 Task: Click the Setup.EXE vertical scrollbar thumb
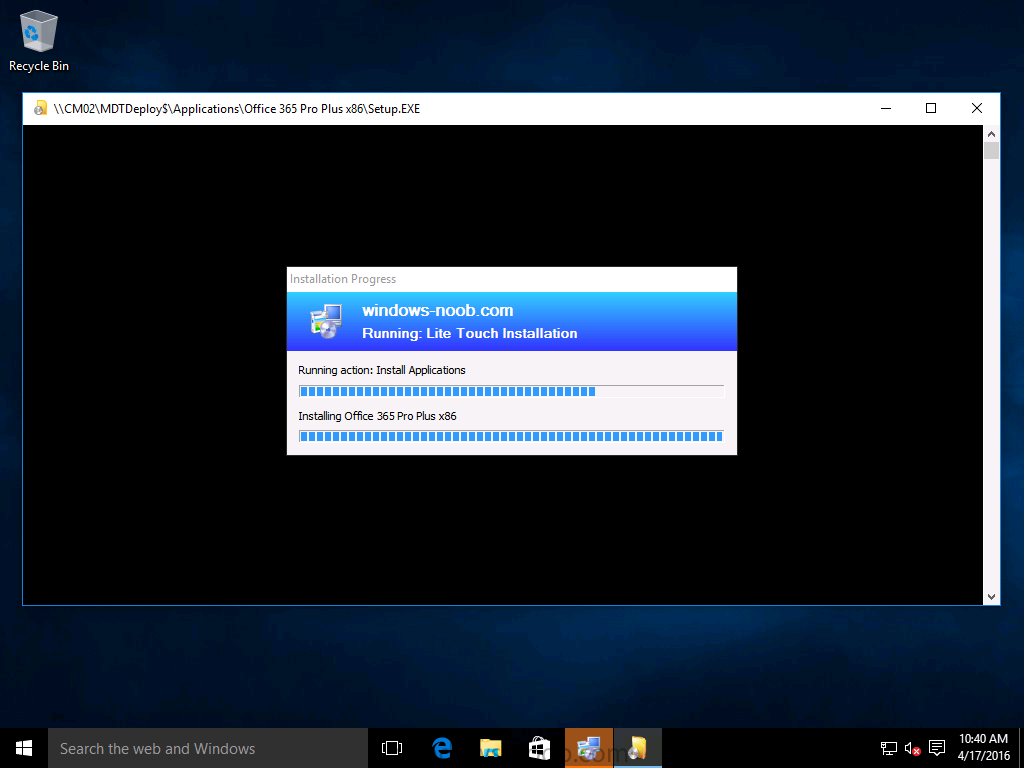click(x=991, y=151)
